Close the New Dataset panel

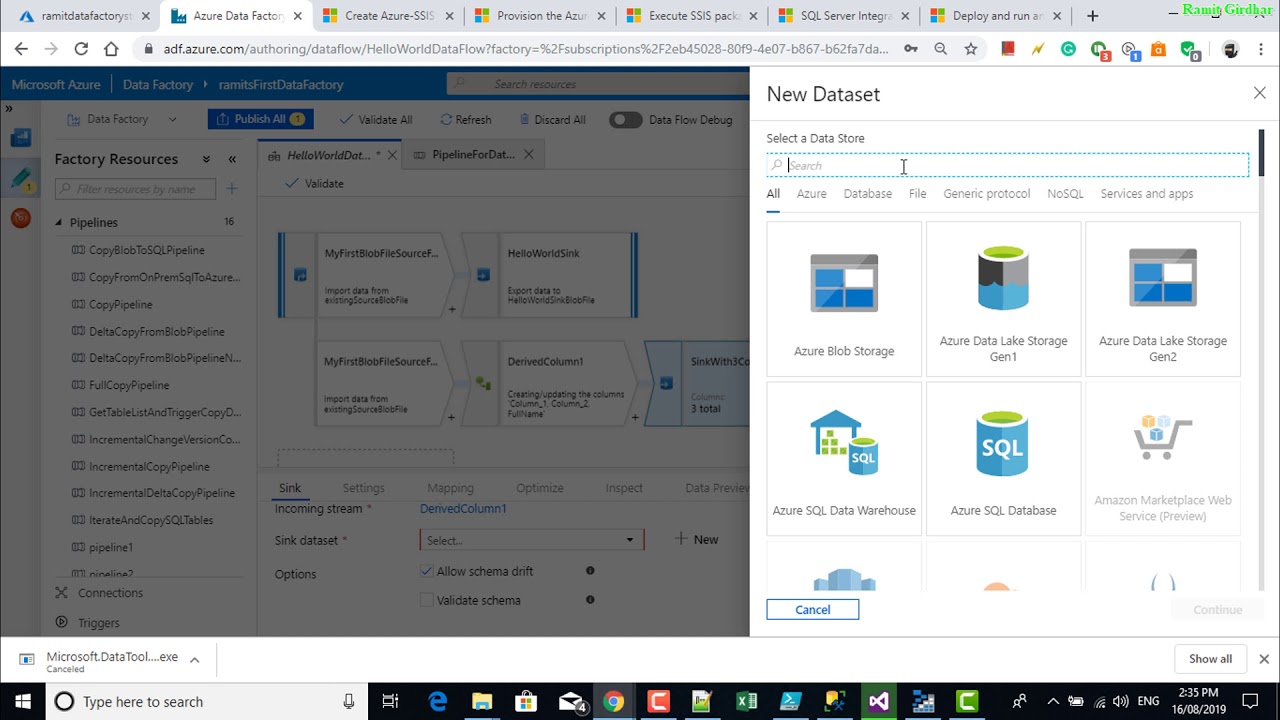point(1259,93)
